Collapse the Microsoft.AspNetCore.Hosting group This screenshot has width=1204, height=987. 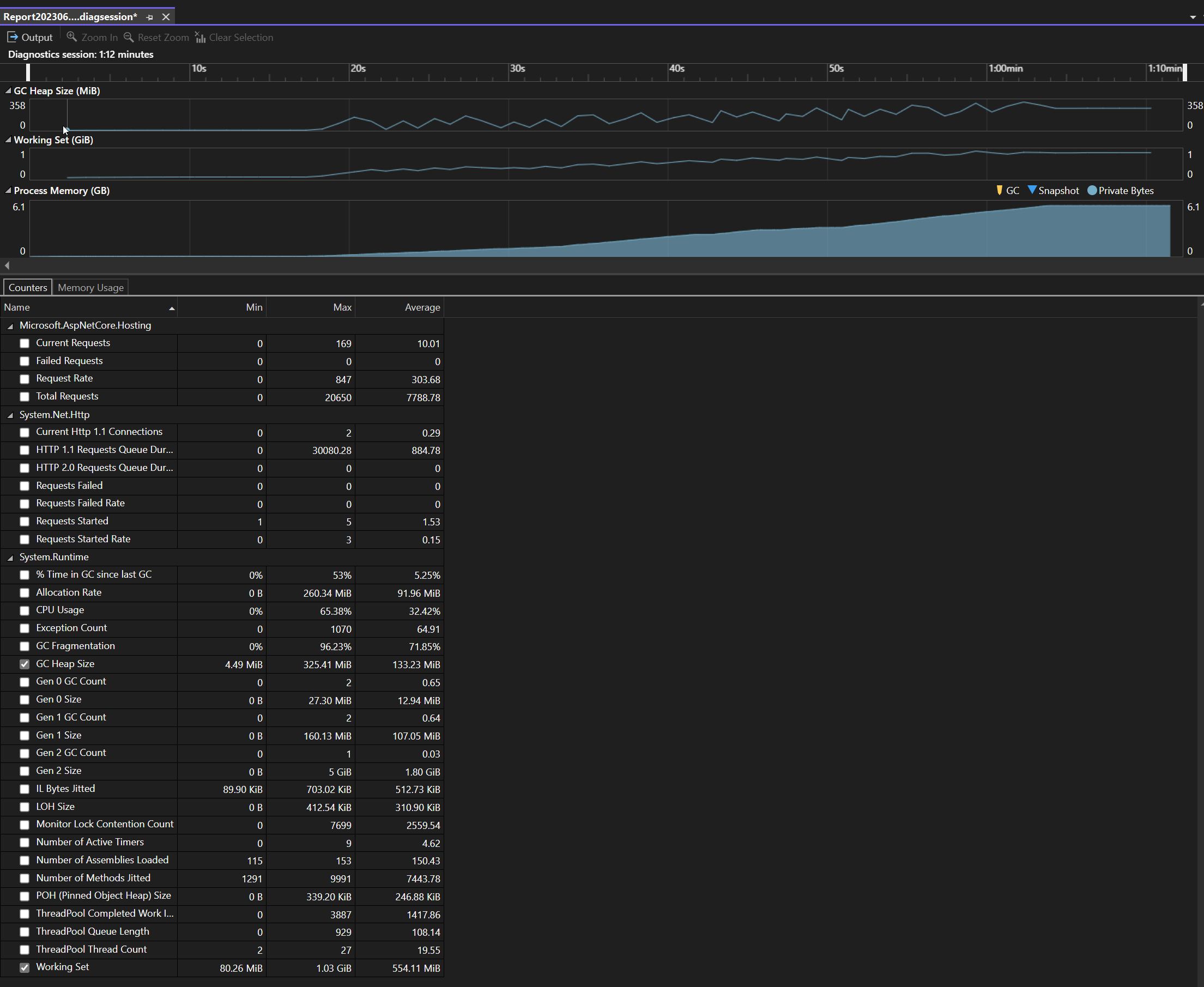(x=11, y=326)
